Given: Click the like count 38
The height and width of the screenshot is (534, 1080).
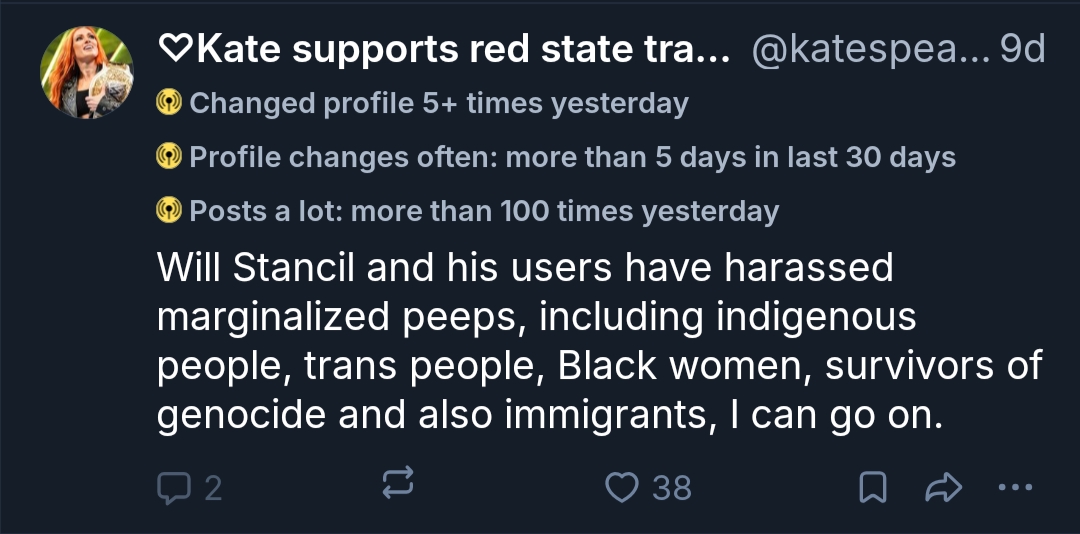Looking at the screenshot, I should [671, 488].
